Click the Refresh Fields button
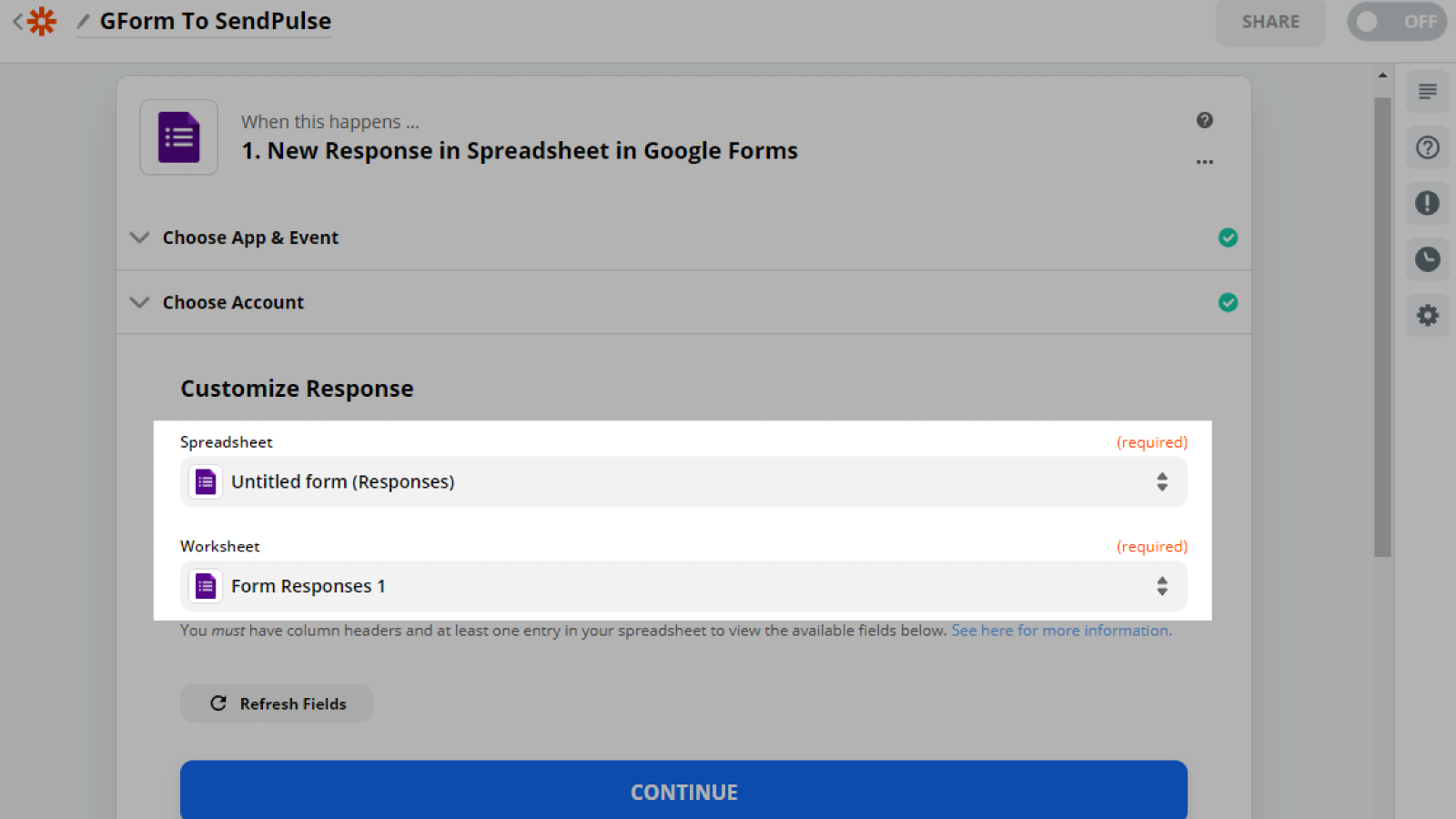 pos(277,703)
